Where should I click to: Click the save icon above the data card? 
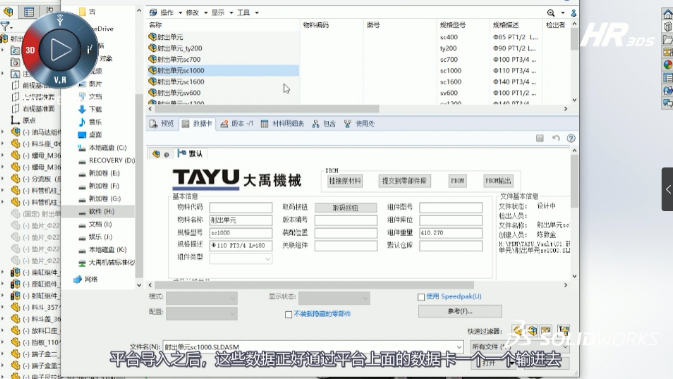pos(540,138)
